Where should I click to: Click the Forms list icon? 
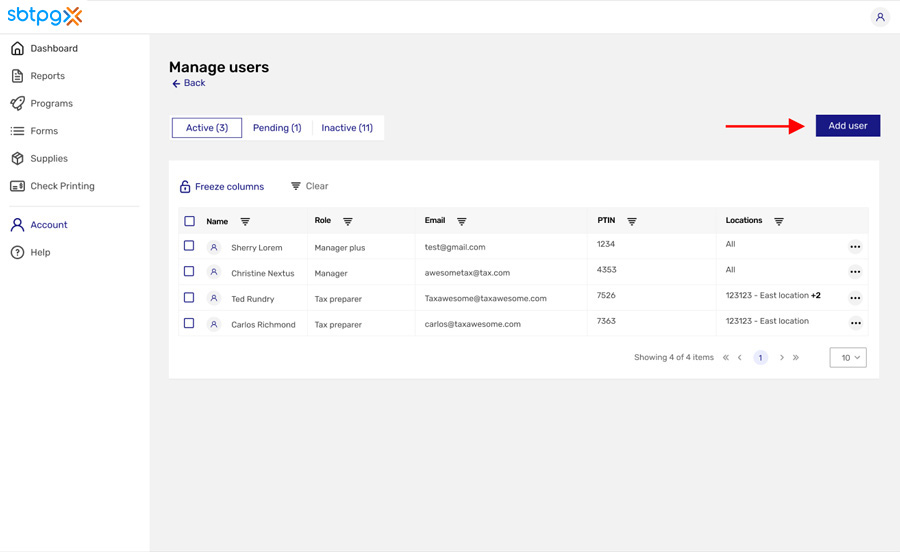(x=17, y=131)
